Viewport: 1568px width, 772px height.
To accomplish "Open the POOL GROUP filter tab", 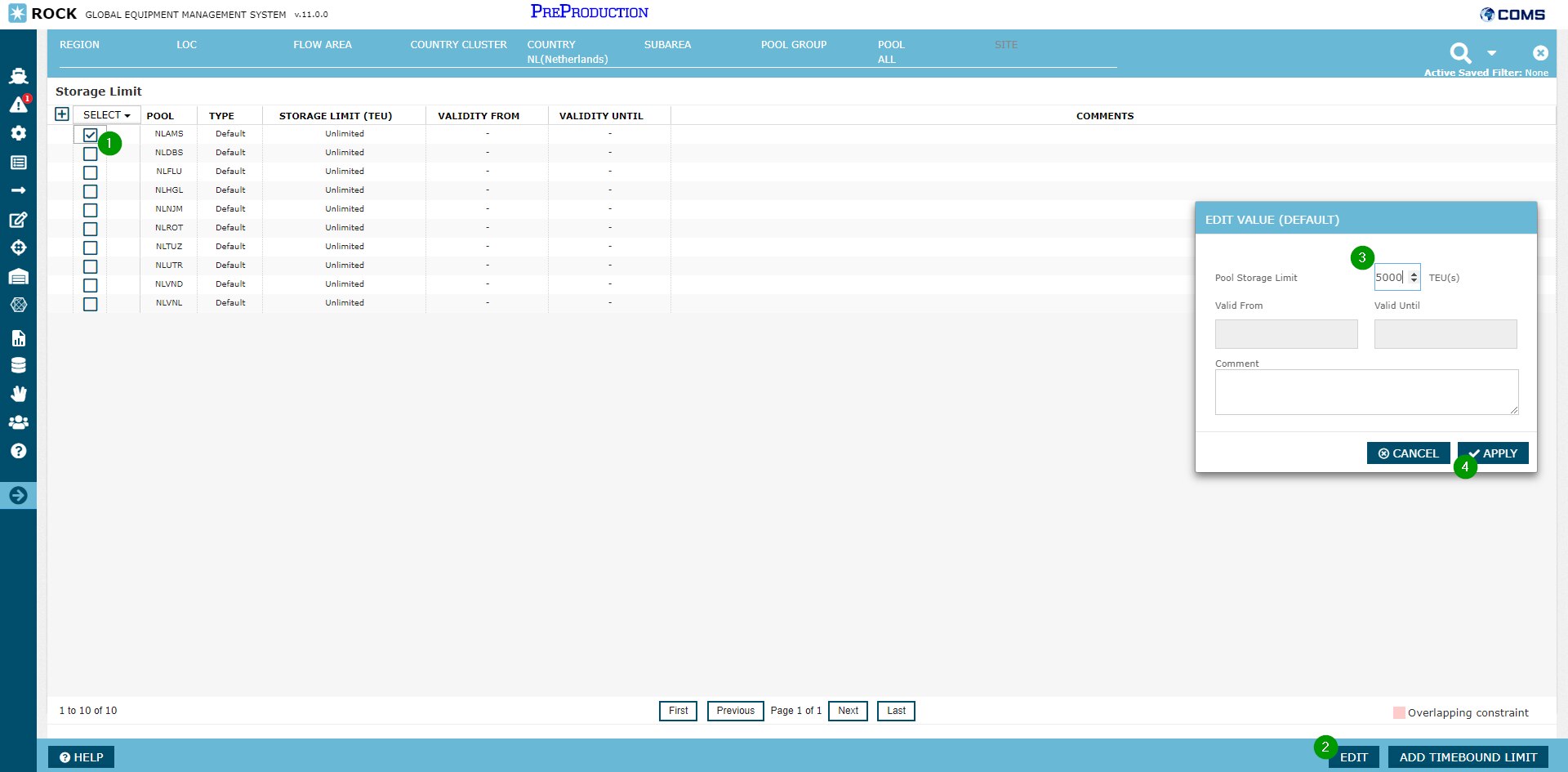I will coord(793,45).
